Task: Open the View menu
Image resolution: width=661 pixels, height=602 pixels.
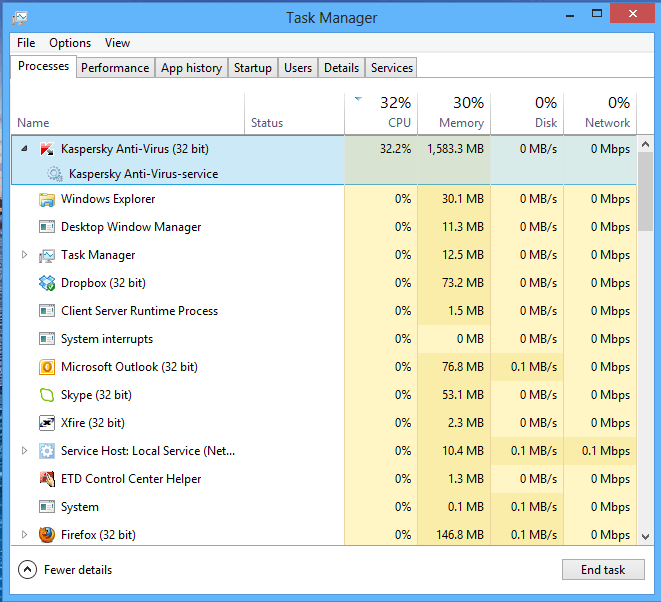Action: click(118, 43)
